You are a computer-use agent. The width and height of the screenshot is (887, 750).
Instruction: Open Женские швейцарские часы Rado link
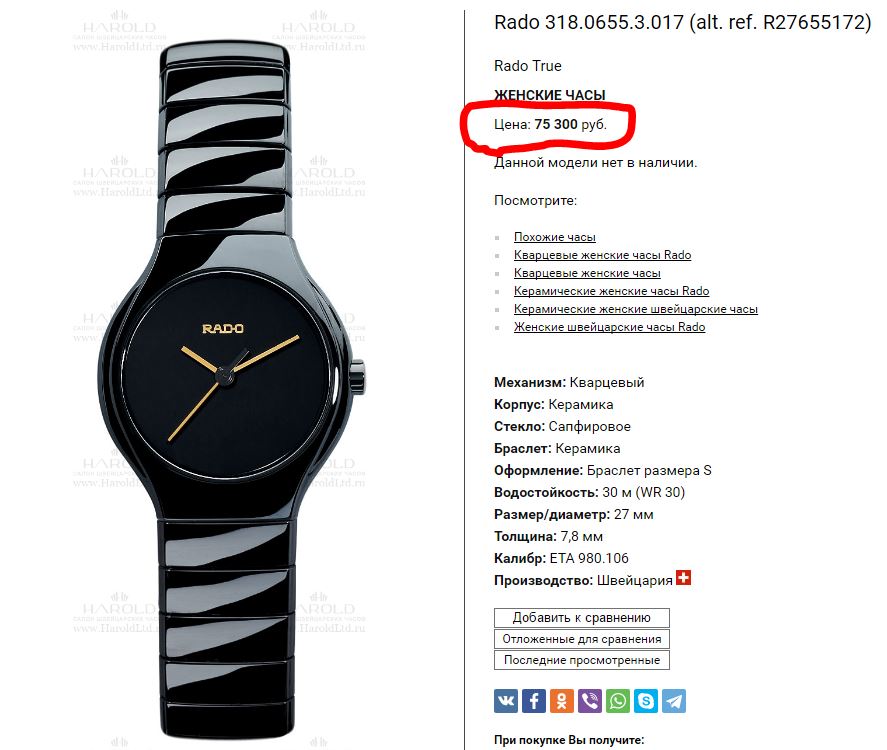coord(609,327)
